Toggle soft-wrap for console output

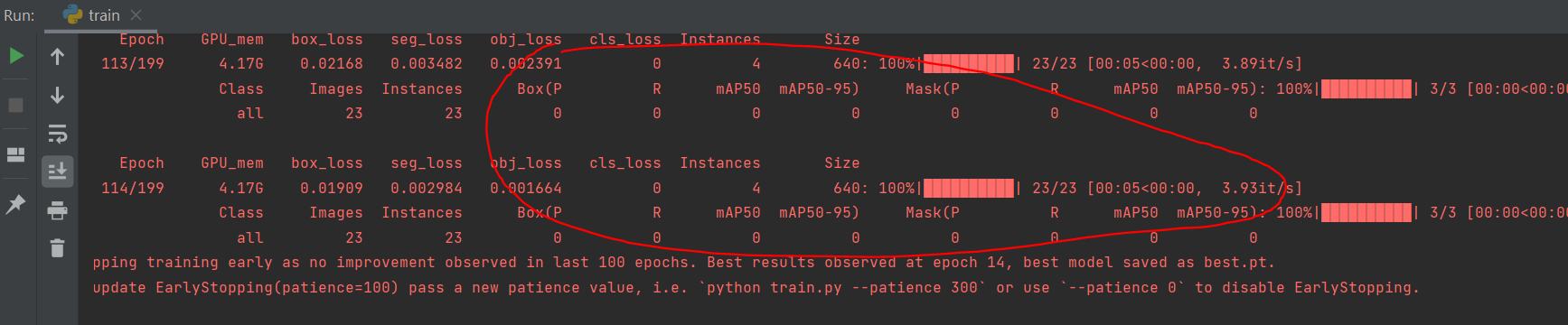[57, 134]
